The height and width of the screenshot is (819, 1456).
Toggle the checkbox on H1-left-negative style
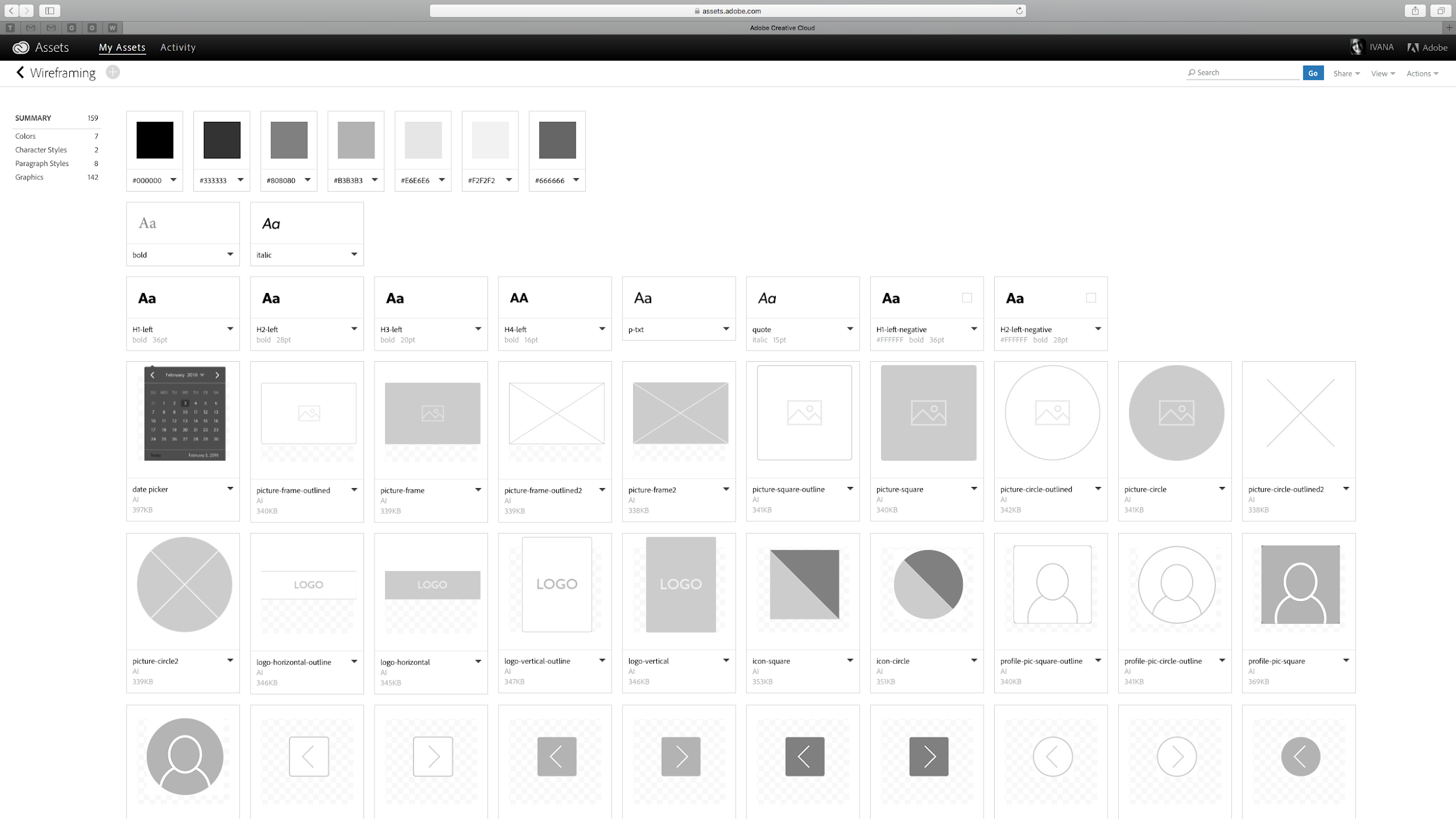967,298
